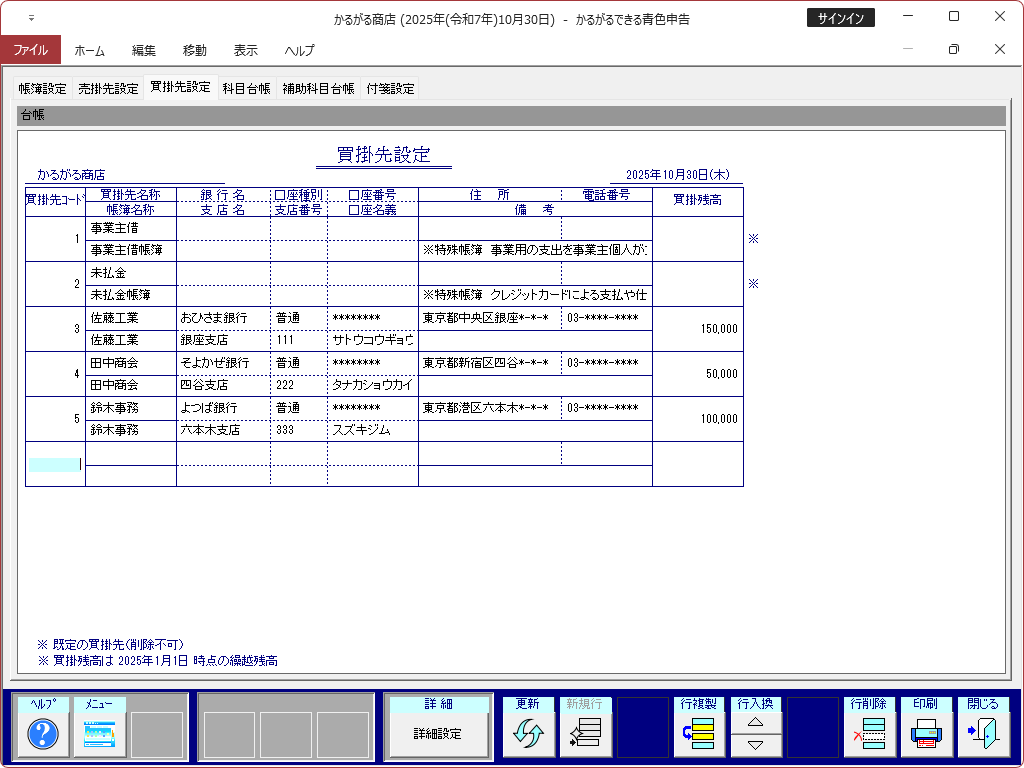1024x768 pixels.
Task: Open the 詳細設定 button
Action: tap(438, 734)
